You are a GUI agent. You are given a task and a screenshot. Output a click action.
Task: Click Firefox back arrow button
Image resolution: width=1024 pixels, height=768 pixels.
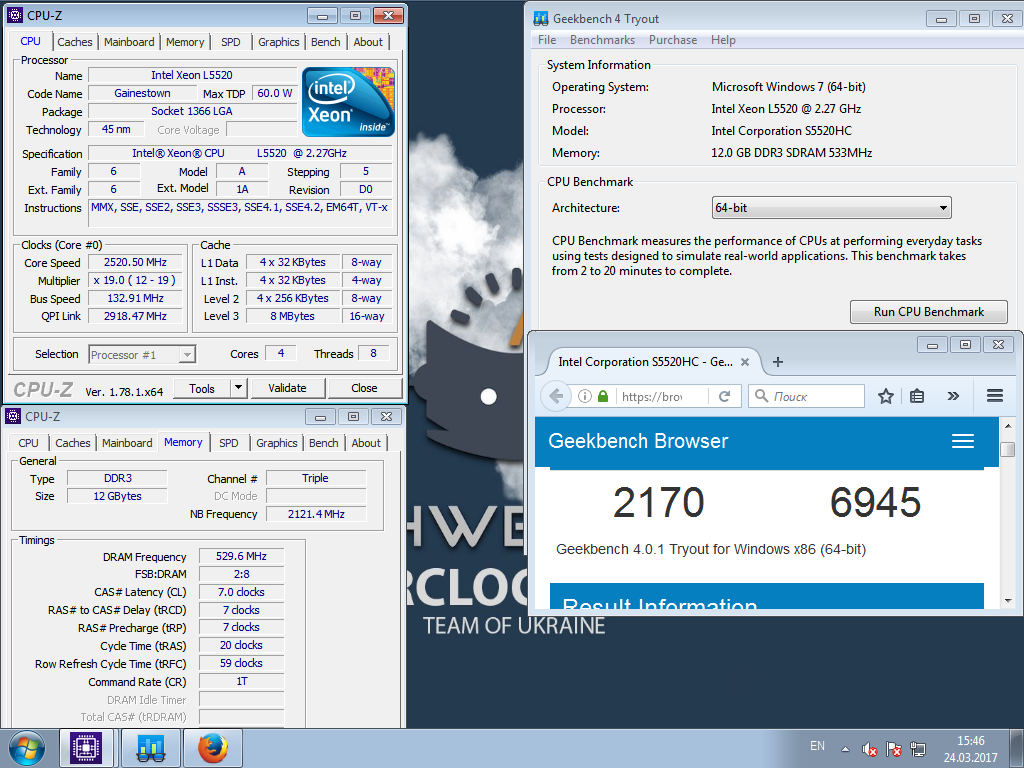tap(556, 396)
